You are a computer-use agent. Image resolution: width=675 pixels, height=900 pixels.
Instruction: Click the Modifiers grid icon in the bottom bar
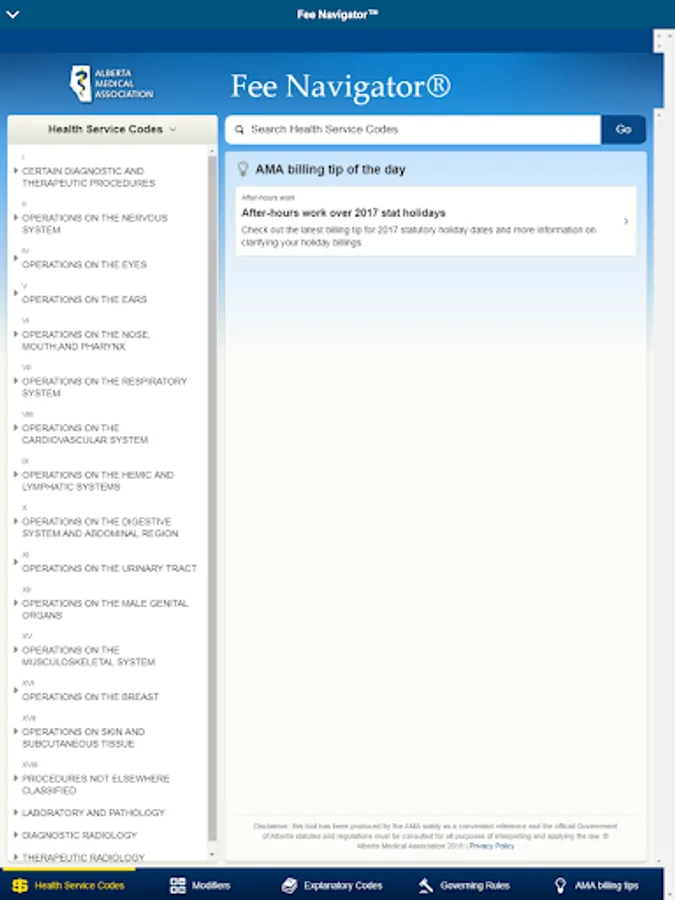pos(177,886)
